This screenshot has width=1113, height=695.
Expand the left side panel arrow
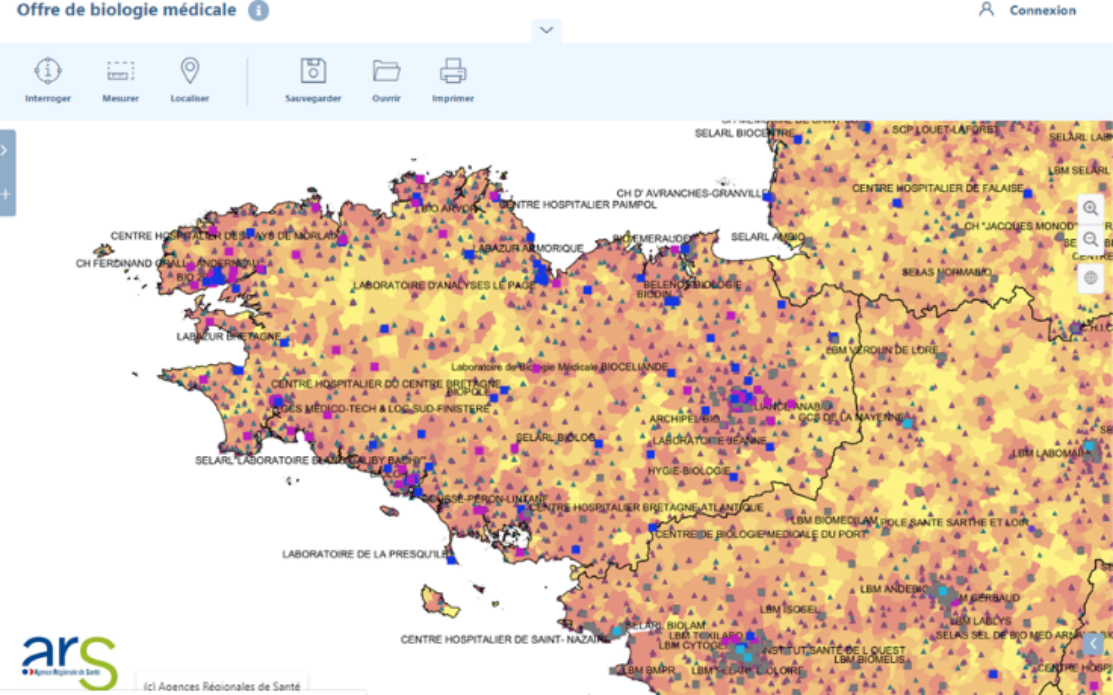tap(4, 150)
